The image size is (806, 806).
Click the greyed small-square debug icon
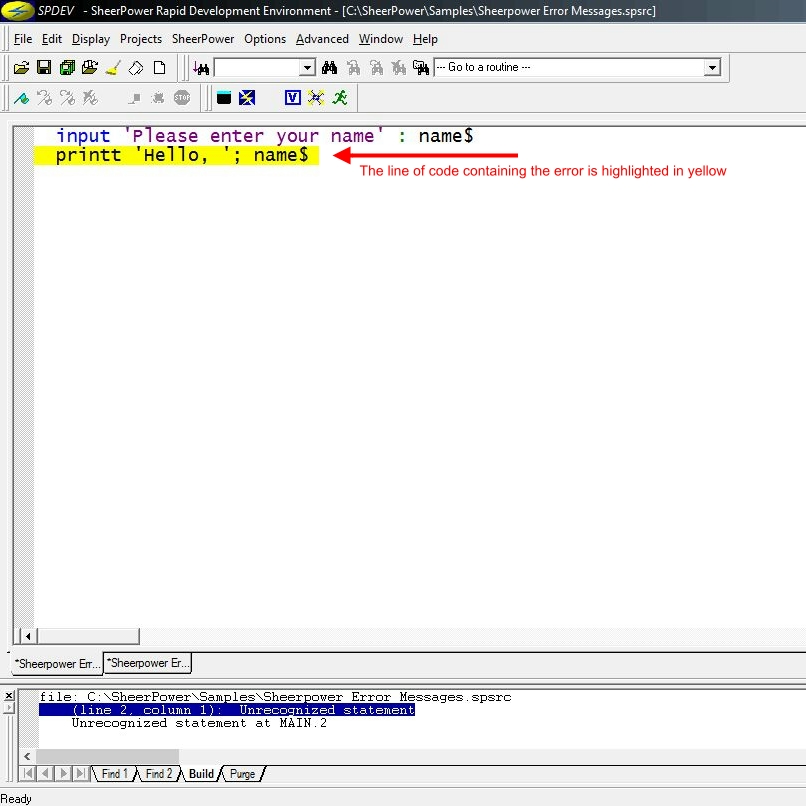pos(135,98)
